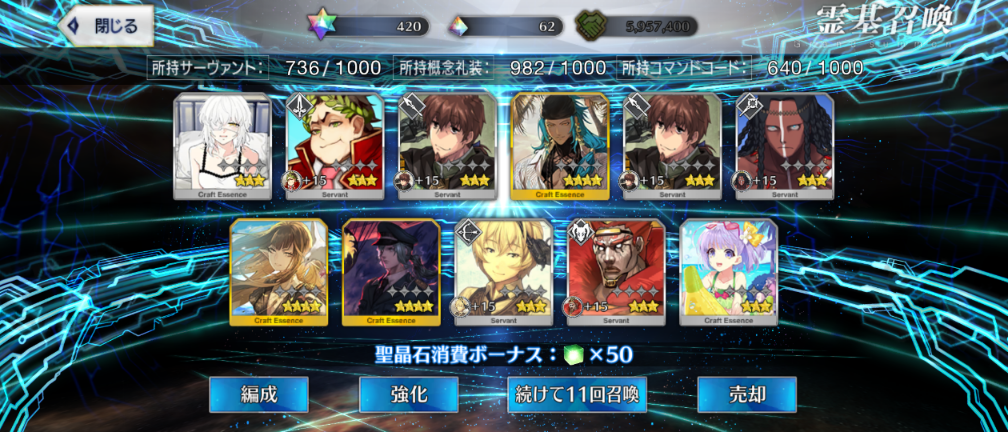Tap the back arrow beside 閉じる

pyautogui.click(x=76, y=26)
